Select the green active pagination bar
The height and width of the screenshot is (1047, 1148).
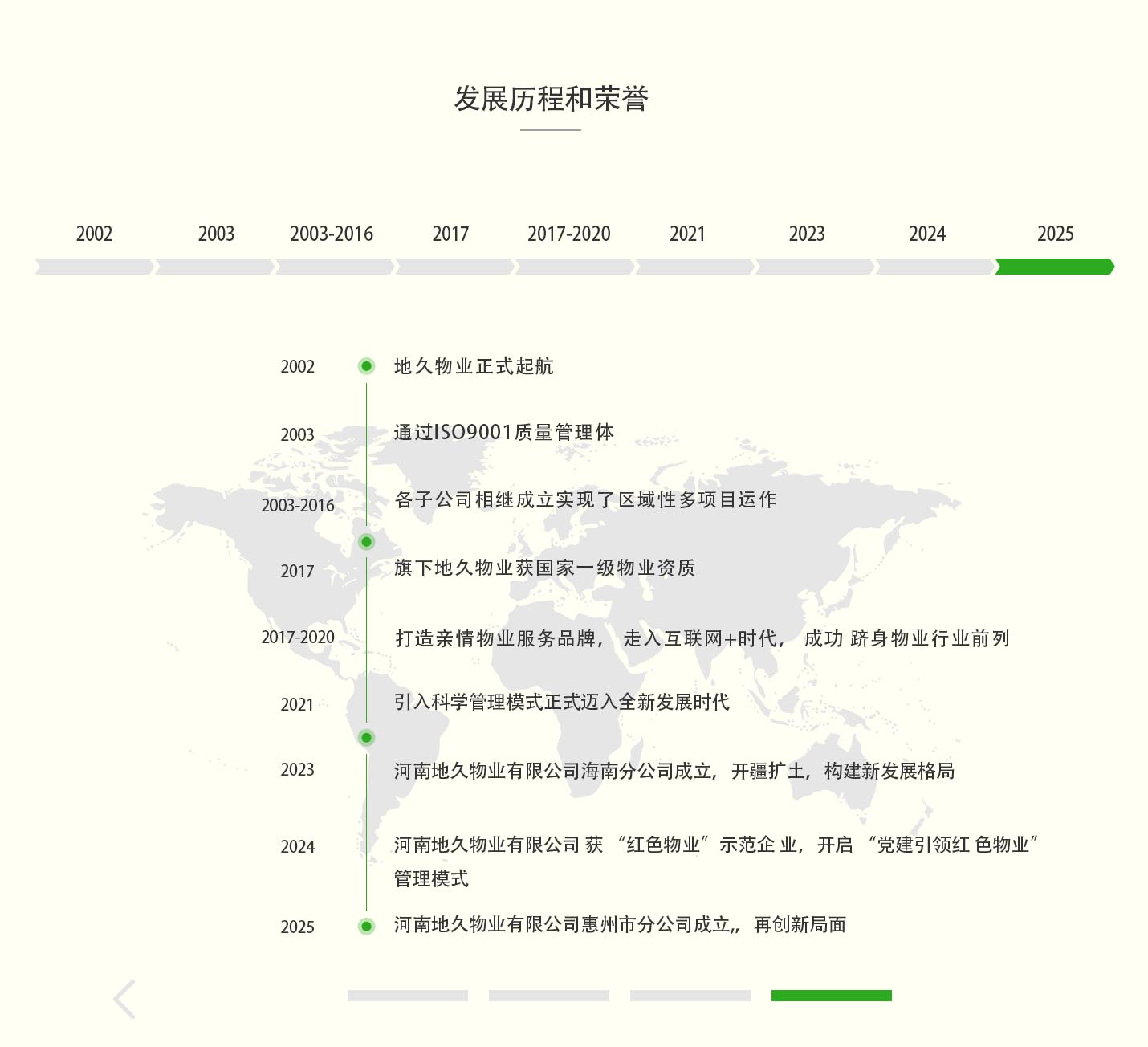tap(832, 996)
